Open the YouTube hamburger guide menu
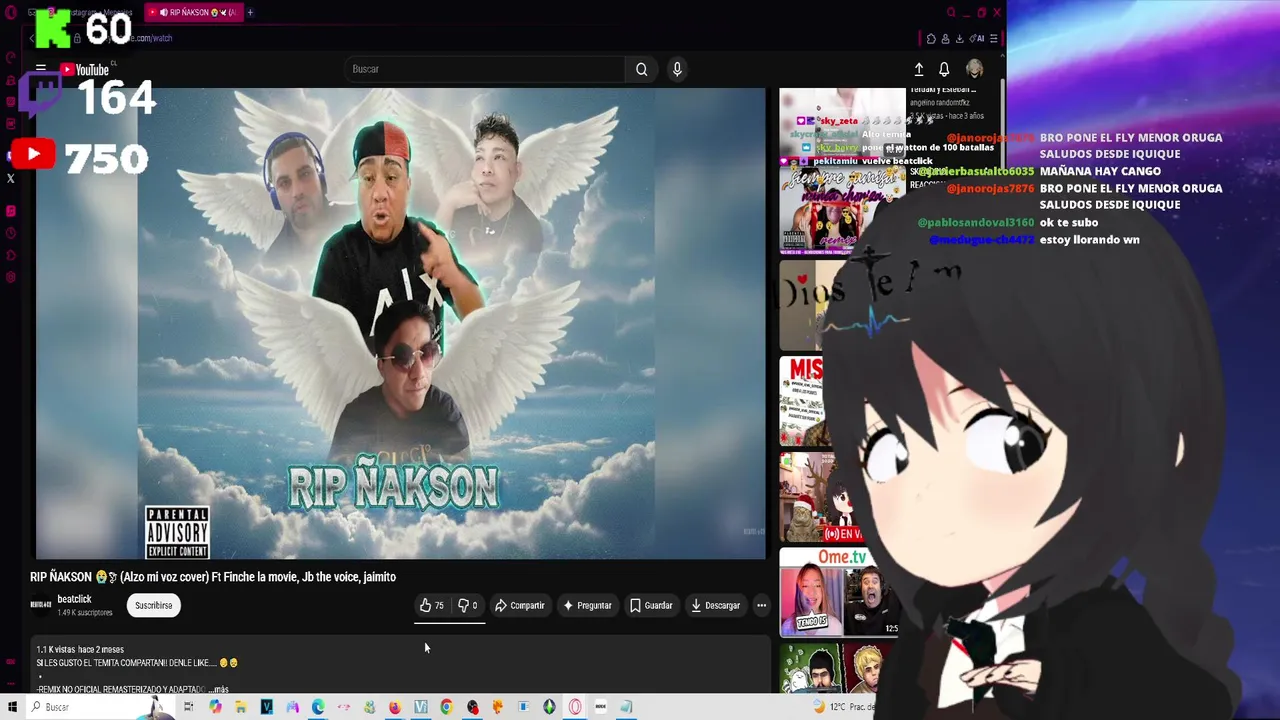 pos(41,69)
